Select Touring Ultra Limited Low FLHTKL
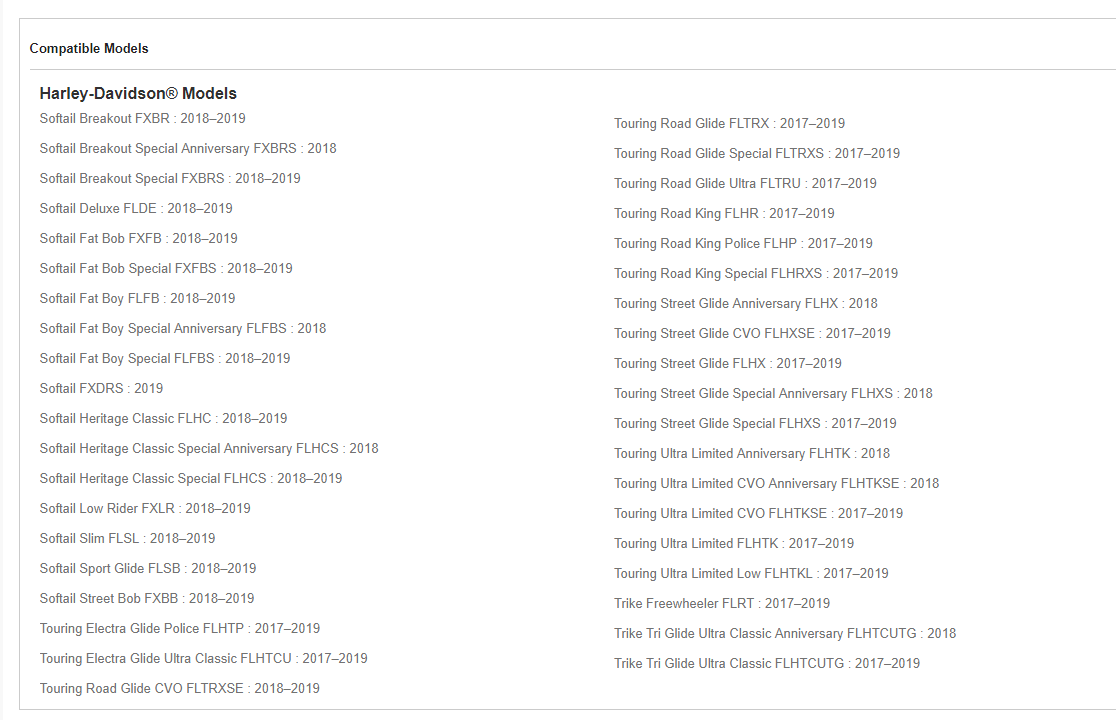 751,573
